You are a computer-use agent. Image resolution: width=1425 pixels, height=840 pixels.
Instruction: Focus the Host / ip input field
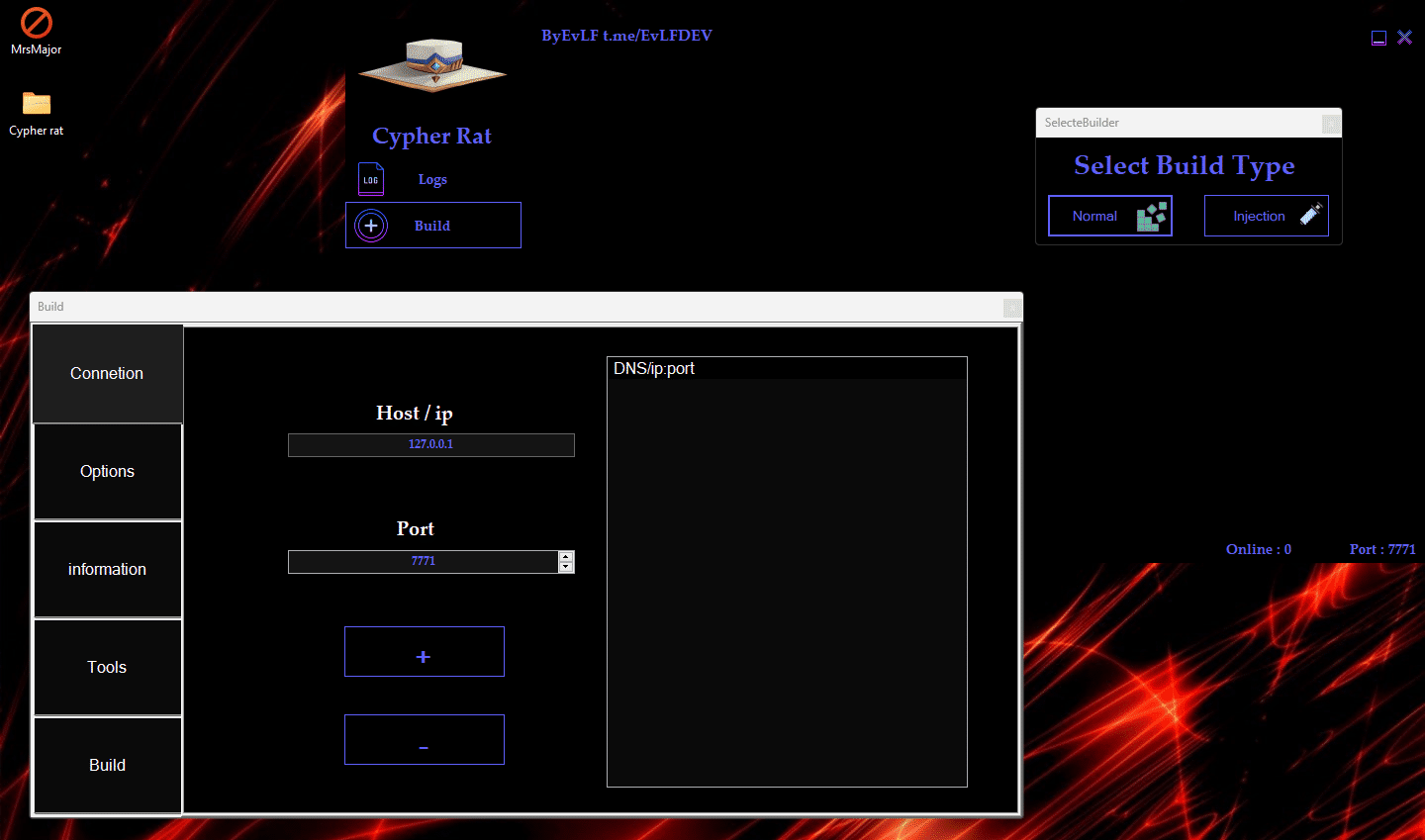(x=431, y=445)
